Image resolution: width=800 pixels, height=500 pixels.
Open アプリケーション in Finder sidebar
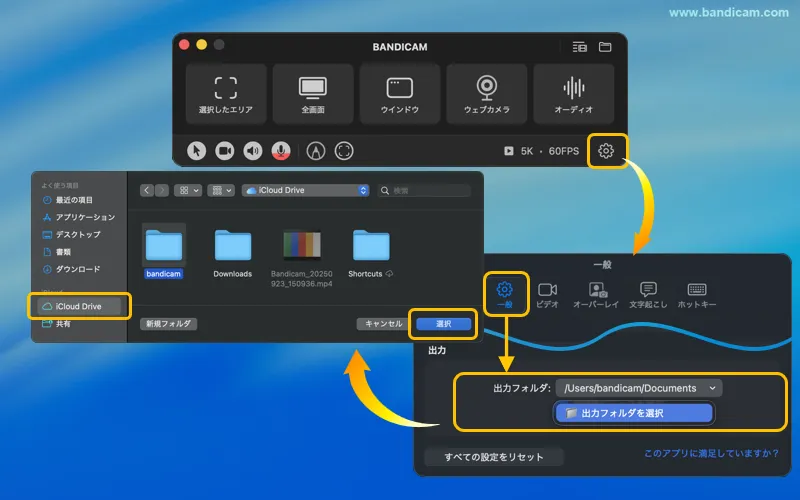pyautogui.click(x=79, y=217)
